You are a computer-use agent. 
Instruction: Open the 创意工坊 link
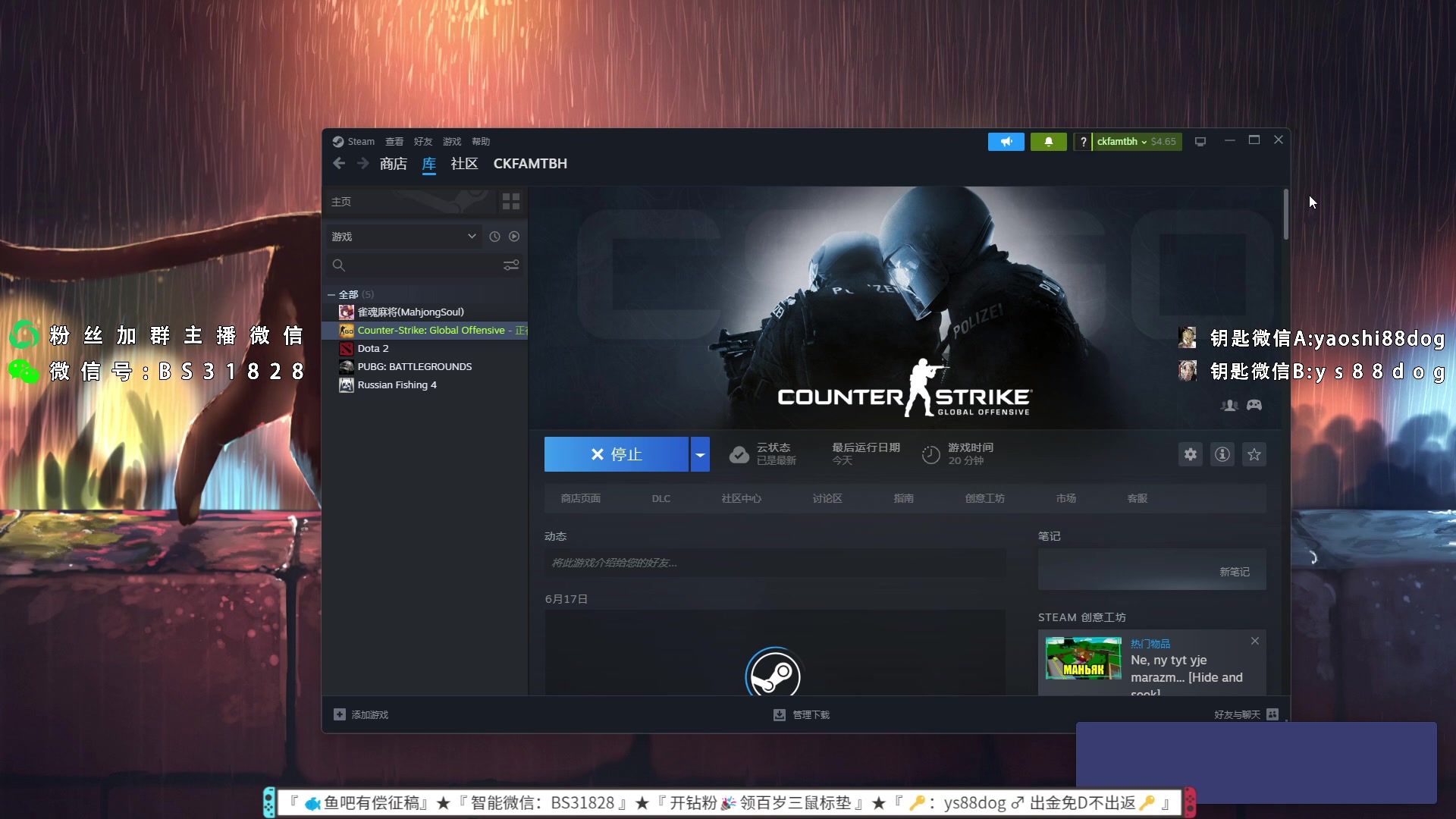pyautogui.click(x=984, y=498)
